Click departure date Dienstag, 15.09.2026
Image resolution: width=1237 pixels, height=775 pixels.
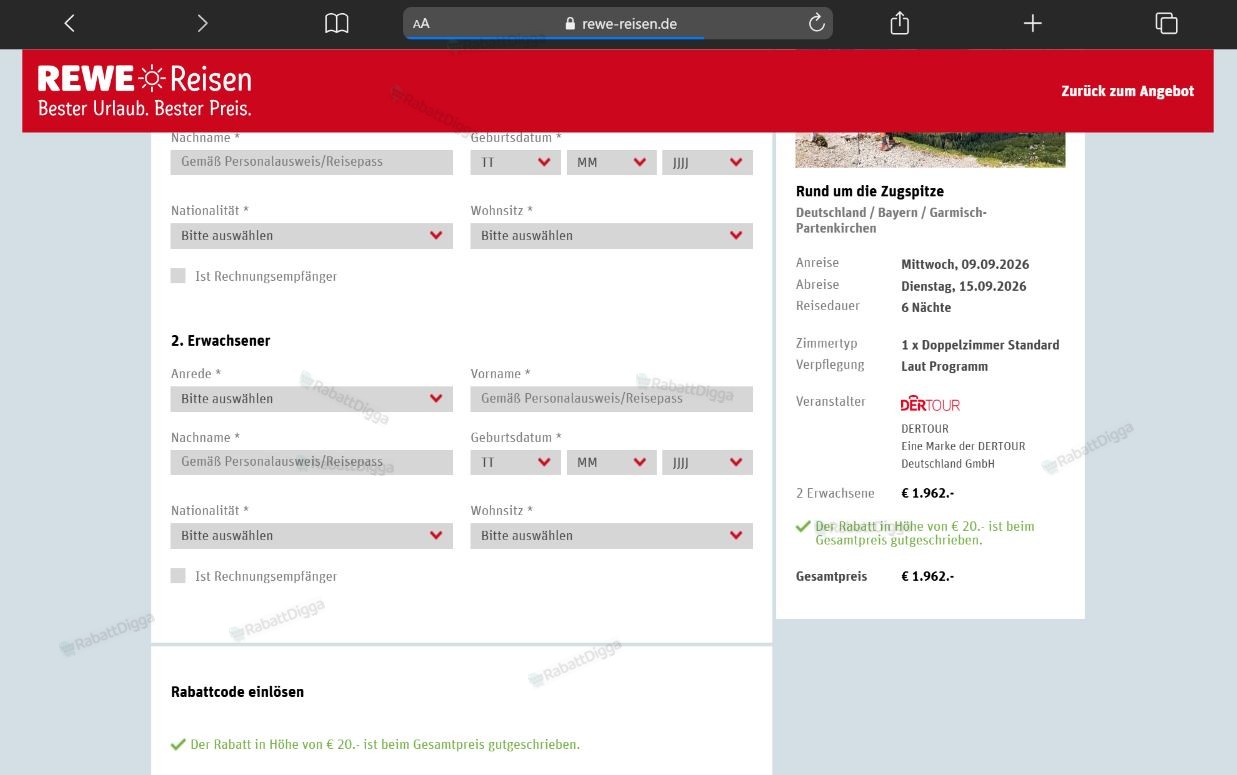pos(964,286)
